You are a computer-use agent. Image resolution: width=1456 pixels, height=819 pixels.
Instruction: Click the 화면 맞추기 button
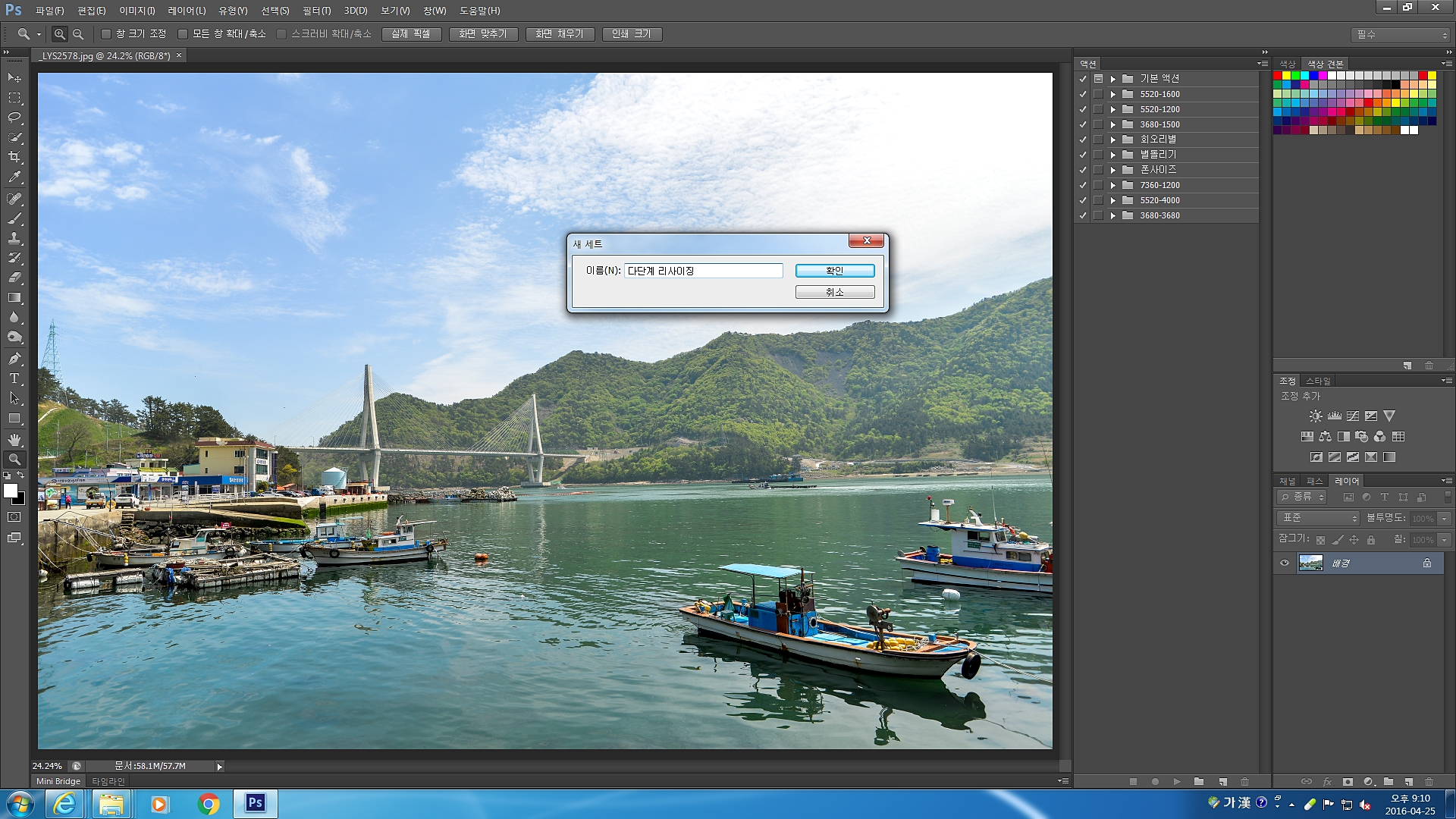483,34
